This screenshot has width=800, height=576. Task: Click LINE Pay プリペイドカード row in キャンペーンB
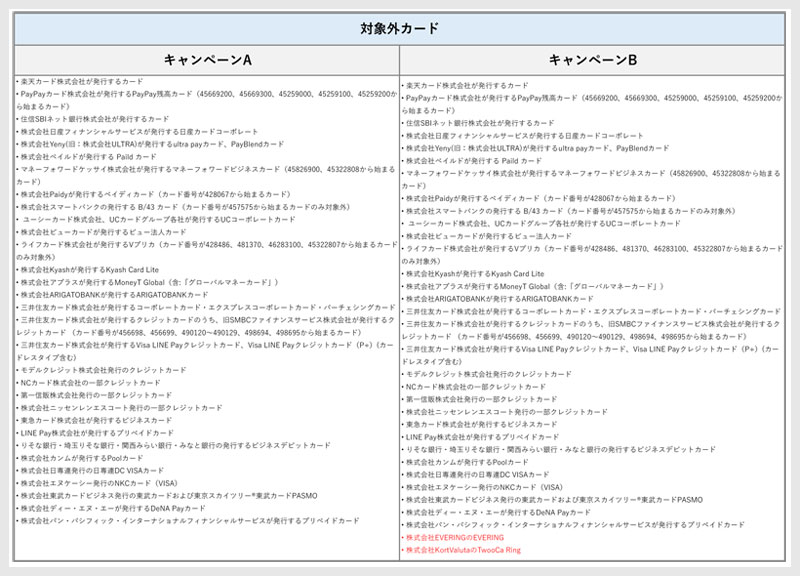[480, 437]
